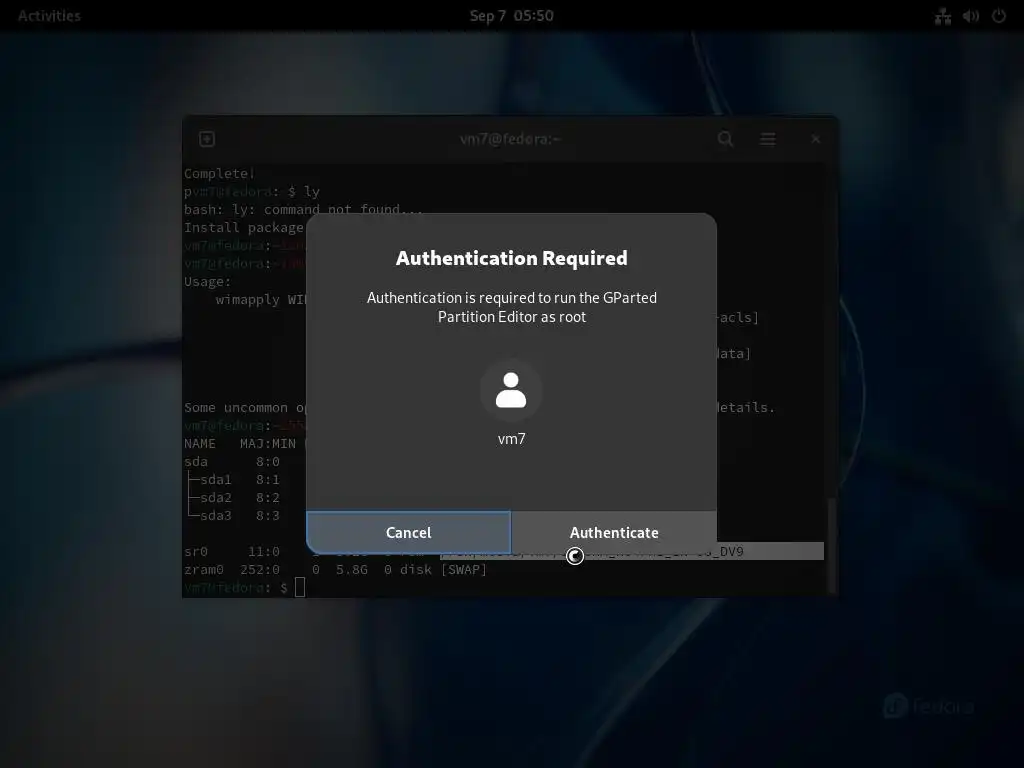Click the Cancel button in authentication dialog
This screenshot has height=768, width=1024.
point(409,532)
